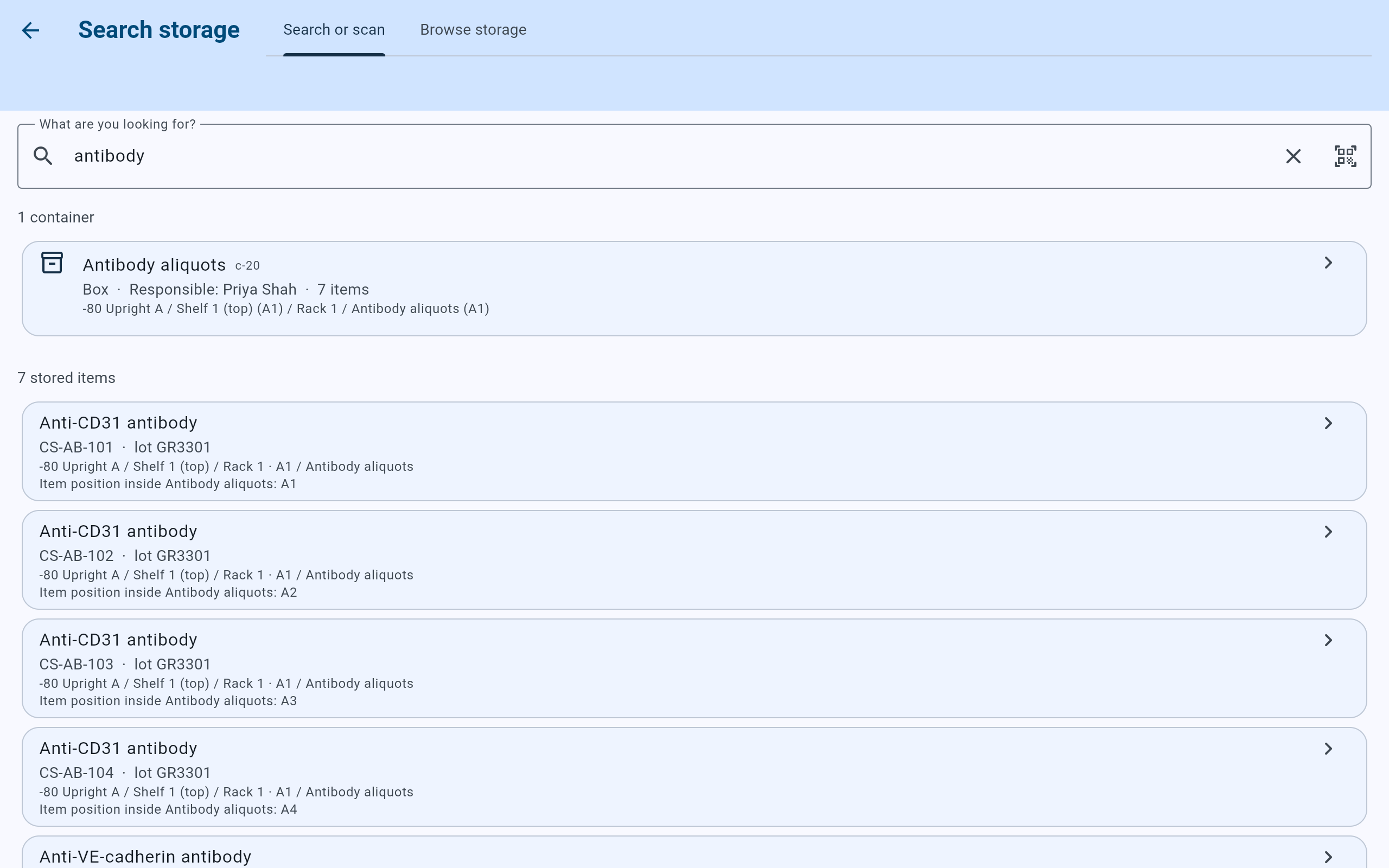The image size is (1389, 868).
Task: Open the QR code scanner
Action: (1345, 156)
